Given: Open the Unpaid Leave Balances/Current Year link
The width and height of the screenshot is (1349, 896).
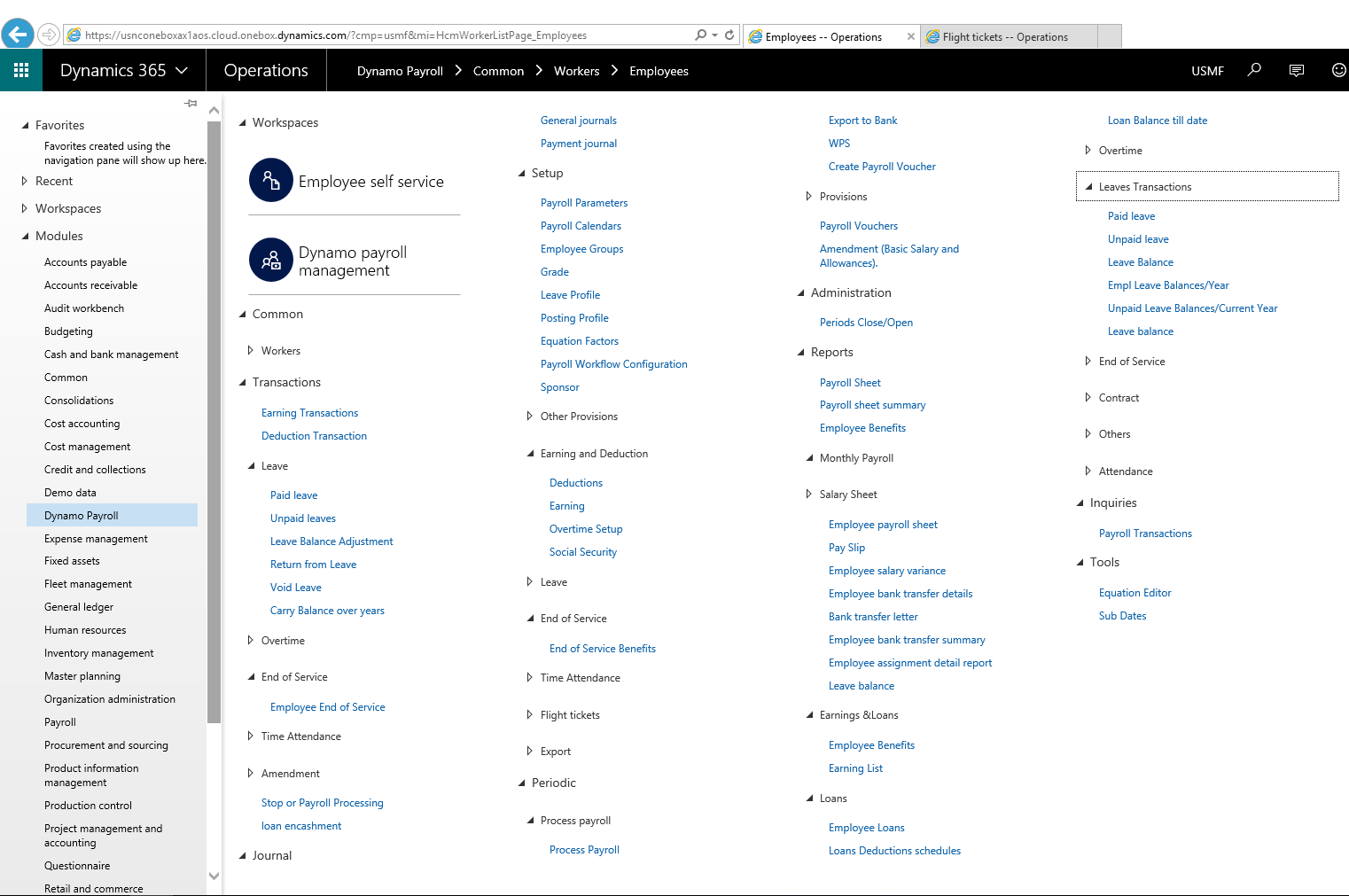Looking at the screenshot, I should tap(1192, 308).
